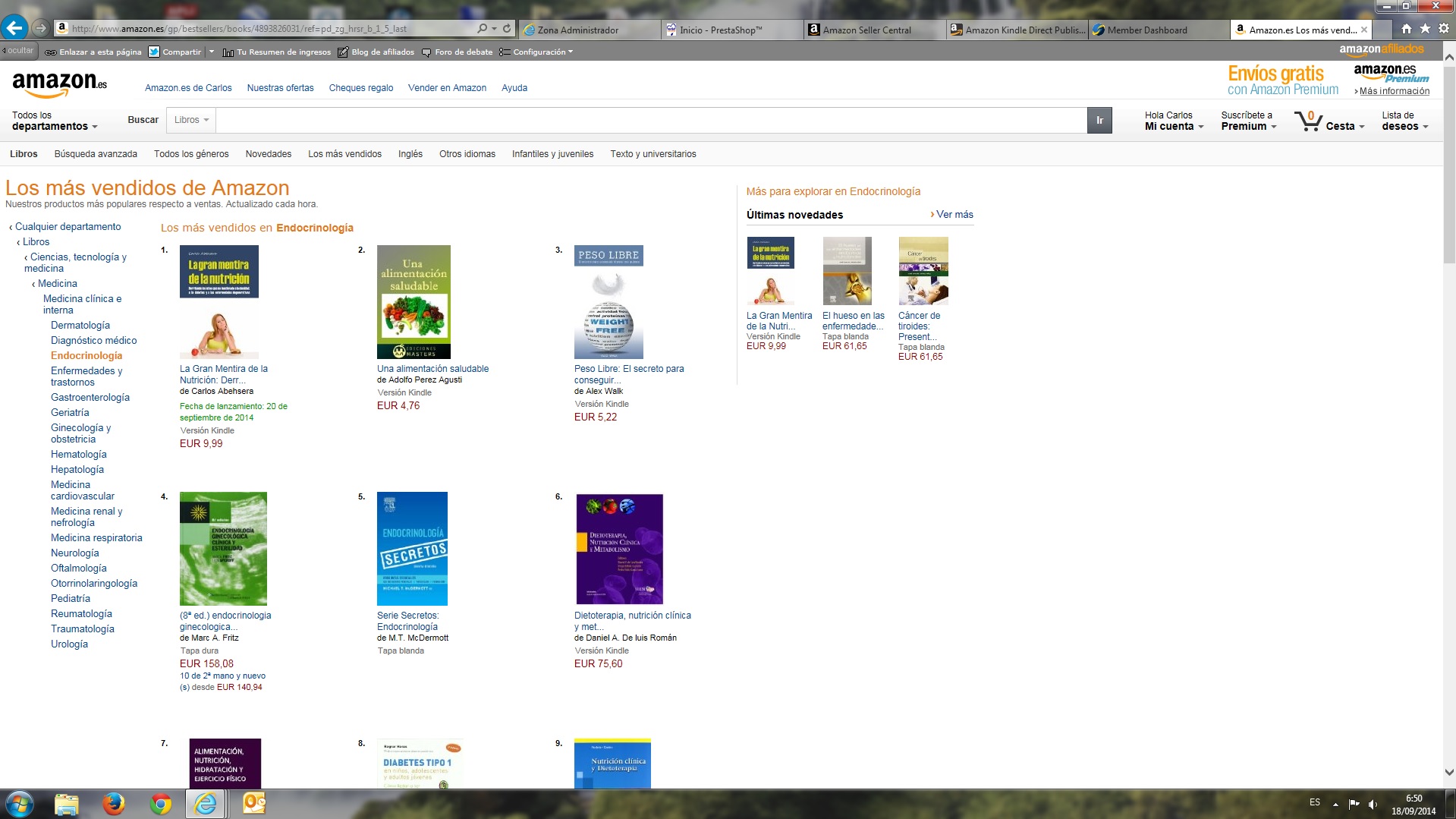Open Cáncer de tiroides novedades thumbnail

pos(923,270)
